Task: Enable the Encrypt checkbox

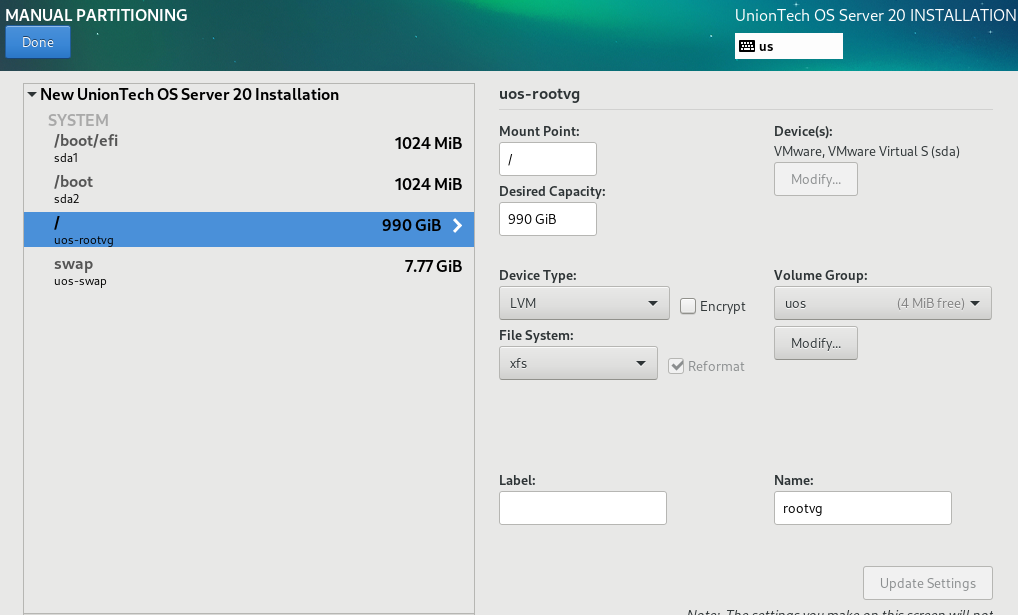Action: point(688,306)
